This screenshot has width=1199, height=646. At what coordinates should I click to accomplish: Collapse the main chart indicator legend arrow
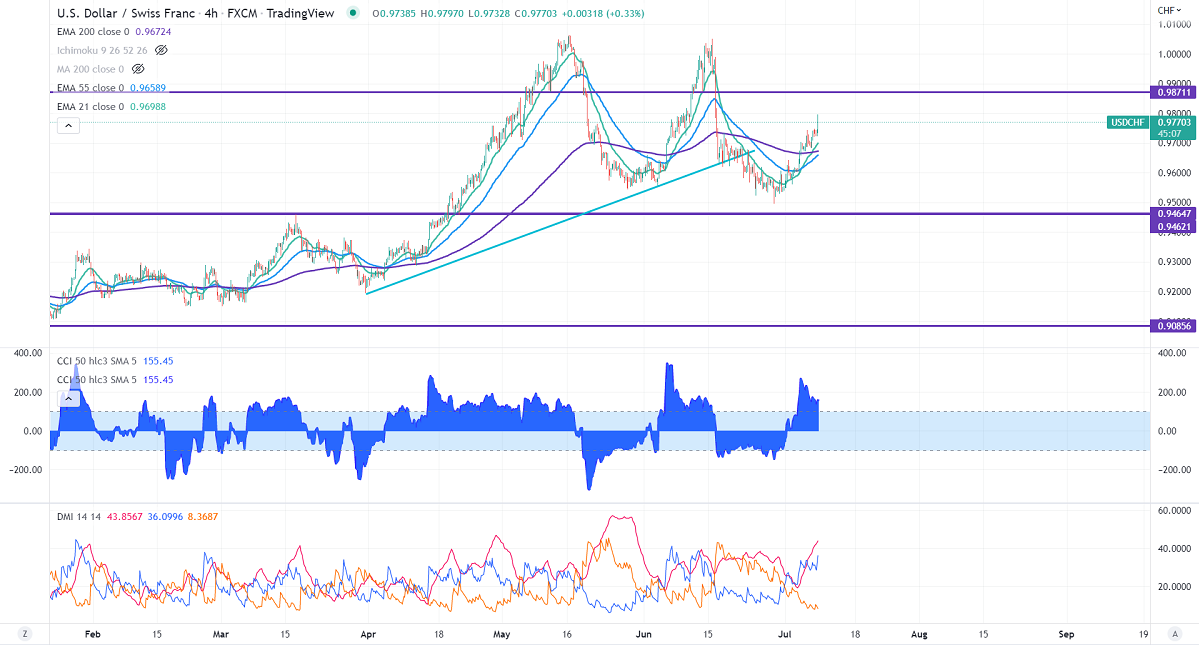point(68,125)
